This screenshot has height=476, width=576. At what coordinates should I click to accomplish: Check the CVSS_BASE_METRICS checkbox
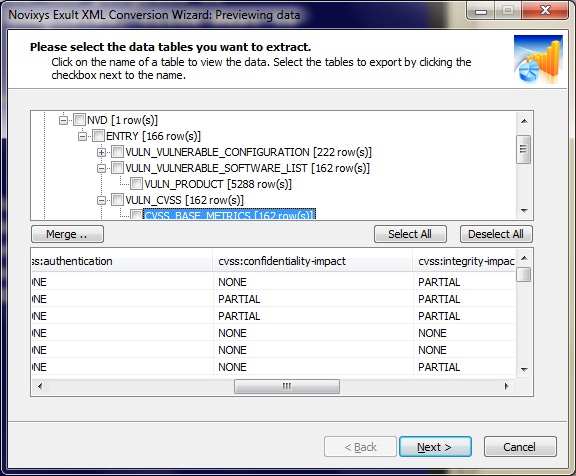136,214
